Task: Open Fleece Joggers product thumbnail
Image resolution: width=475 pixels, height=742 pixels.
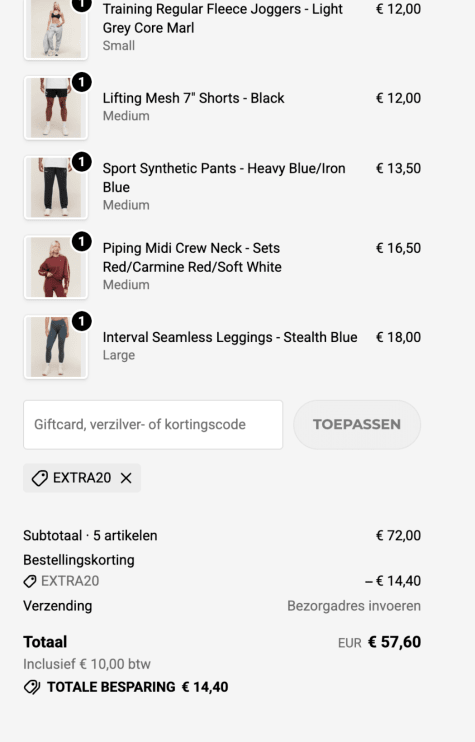Action: [56, 29]
